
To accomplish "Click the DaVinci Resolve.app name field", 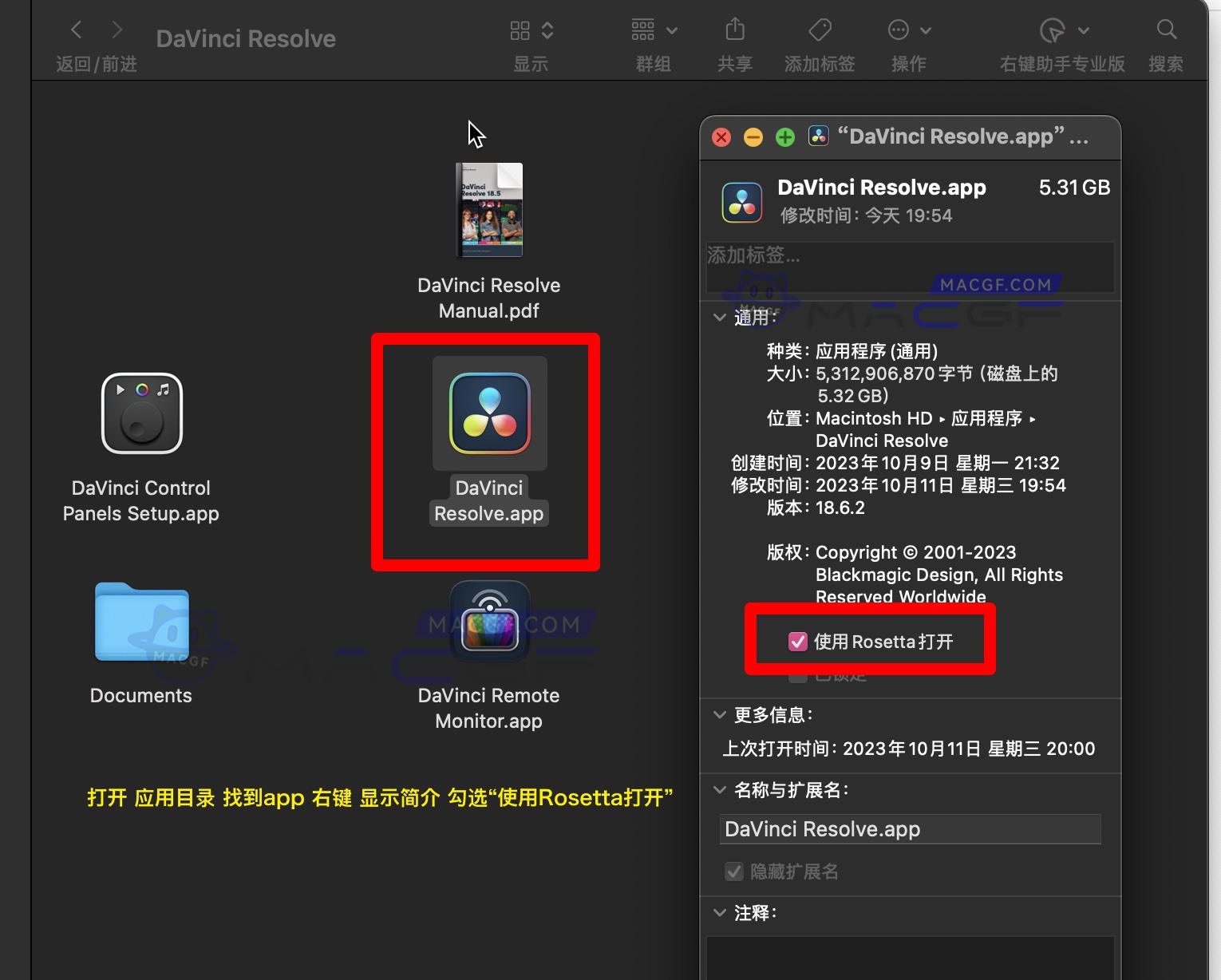I will tap(909, 829).
